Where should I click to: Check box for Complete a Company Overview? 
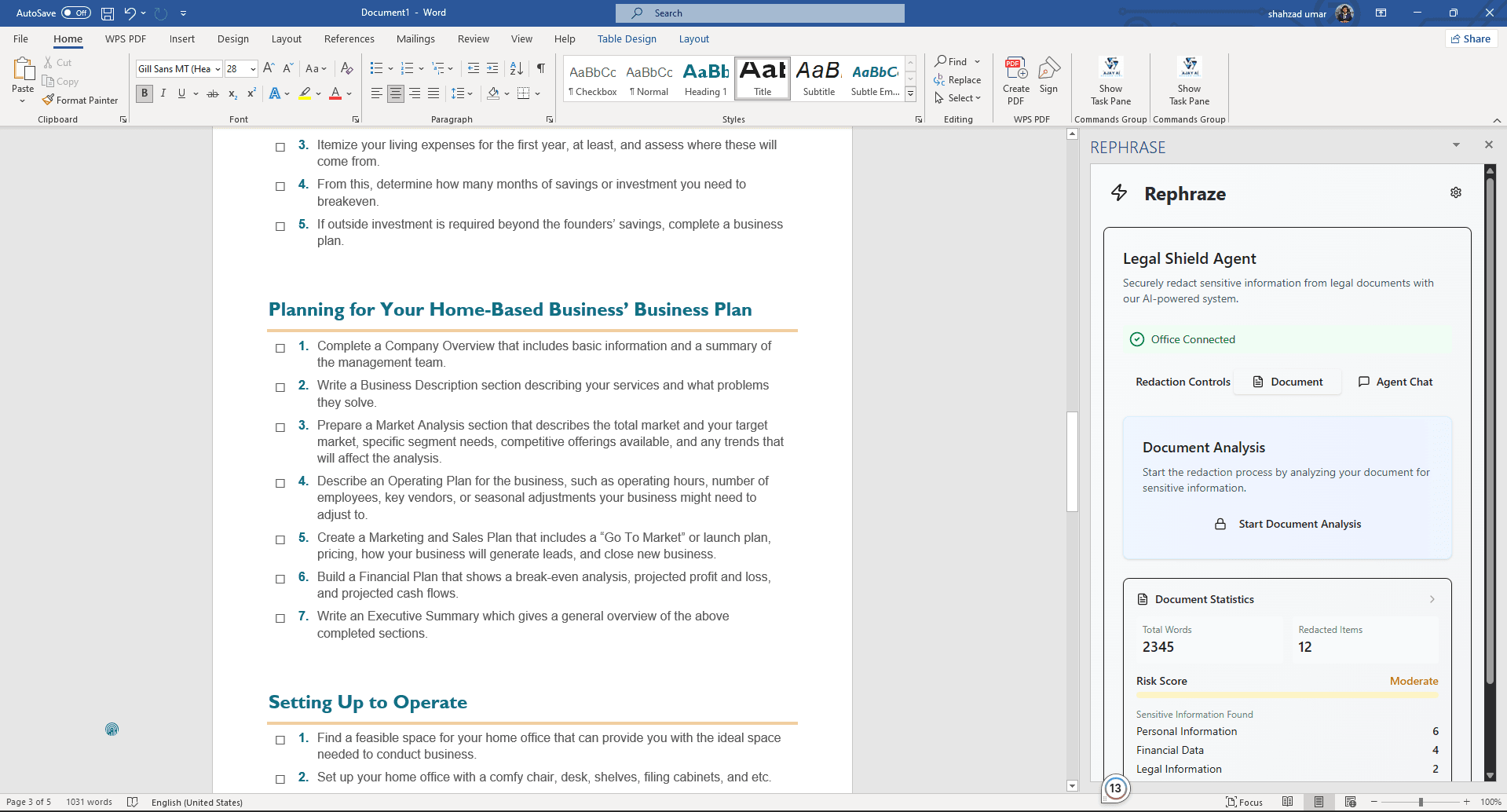[x=280, y=348]
